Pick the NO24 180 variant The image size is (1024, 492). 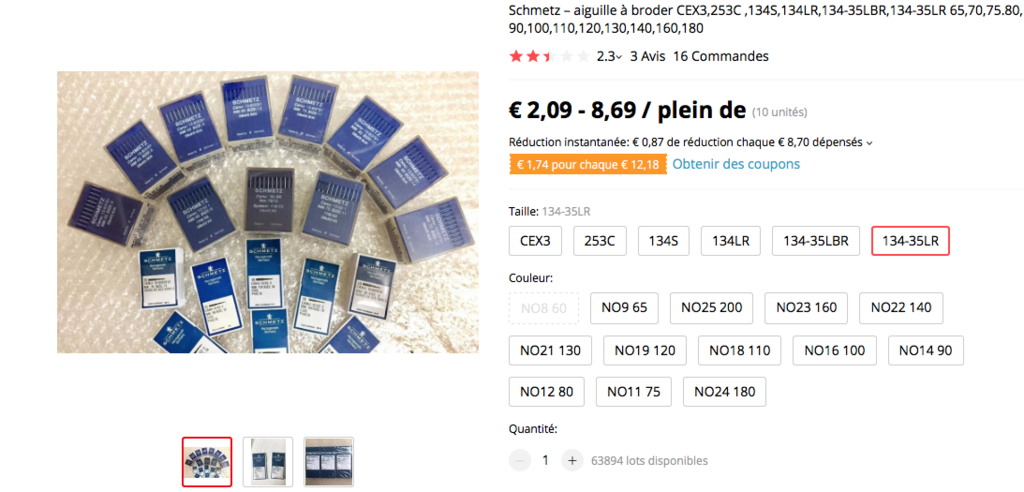[724, 392]
